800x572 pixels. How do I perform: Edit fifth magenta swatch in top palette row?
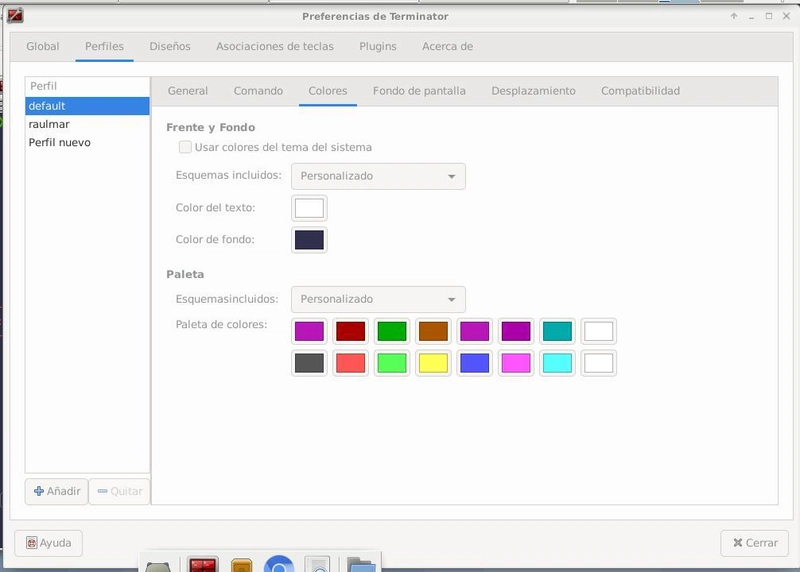[x=474, y=331]
